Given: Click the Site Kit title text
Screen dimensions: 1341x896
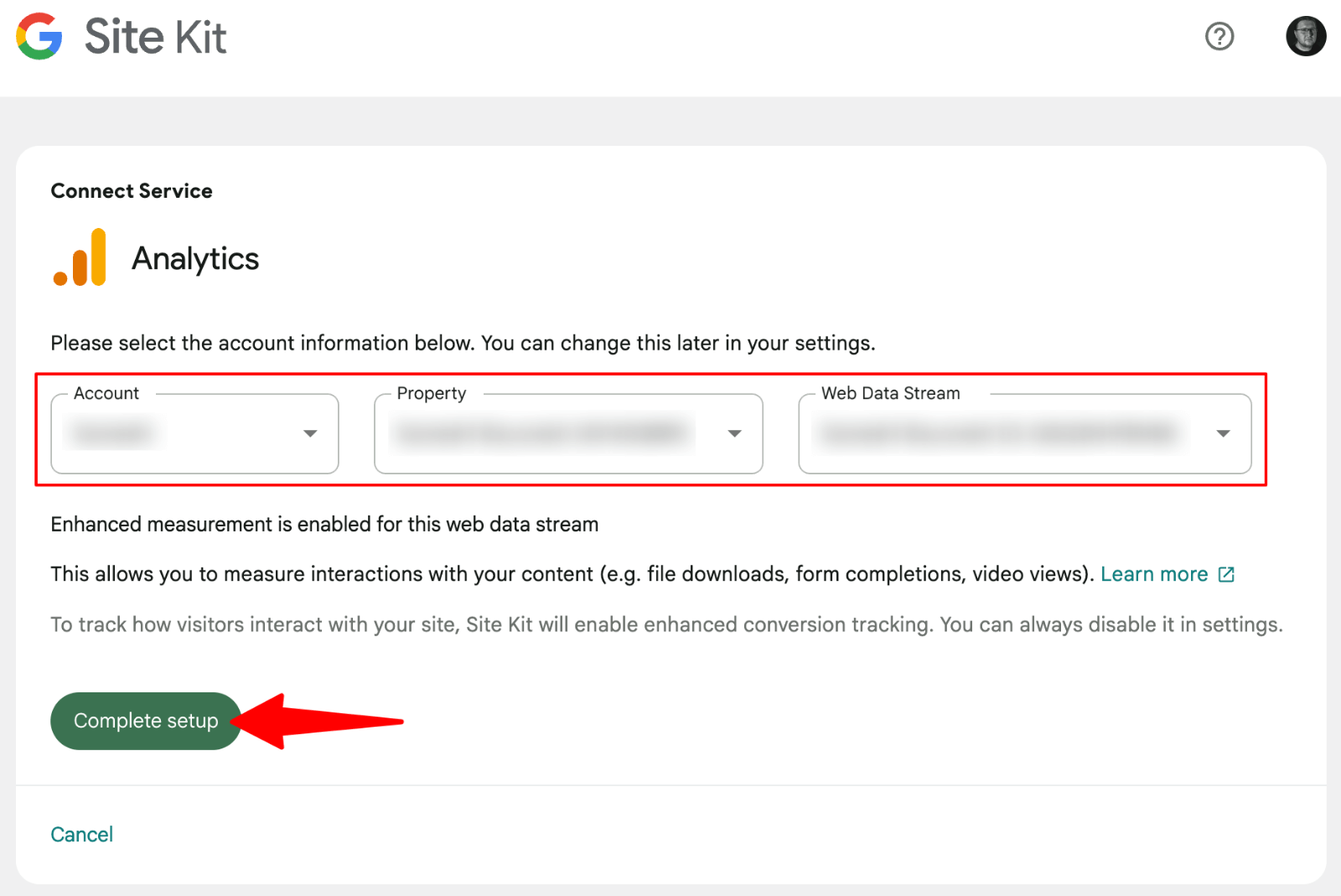Looking at the screenshot, I should pos(155,37).
